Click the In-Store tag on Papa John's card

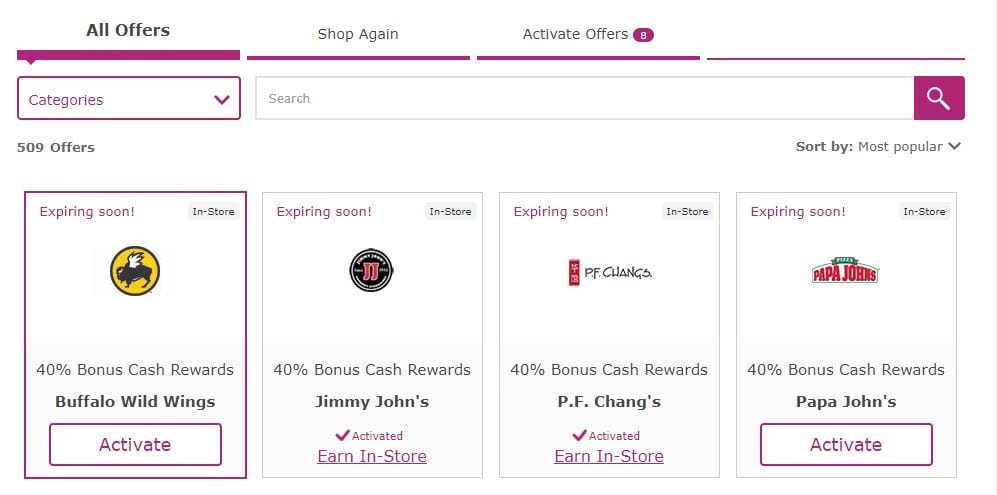click(x=925, y=211)
